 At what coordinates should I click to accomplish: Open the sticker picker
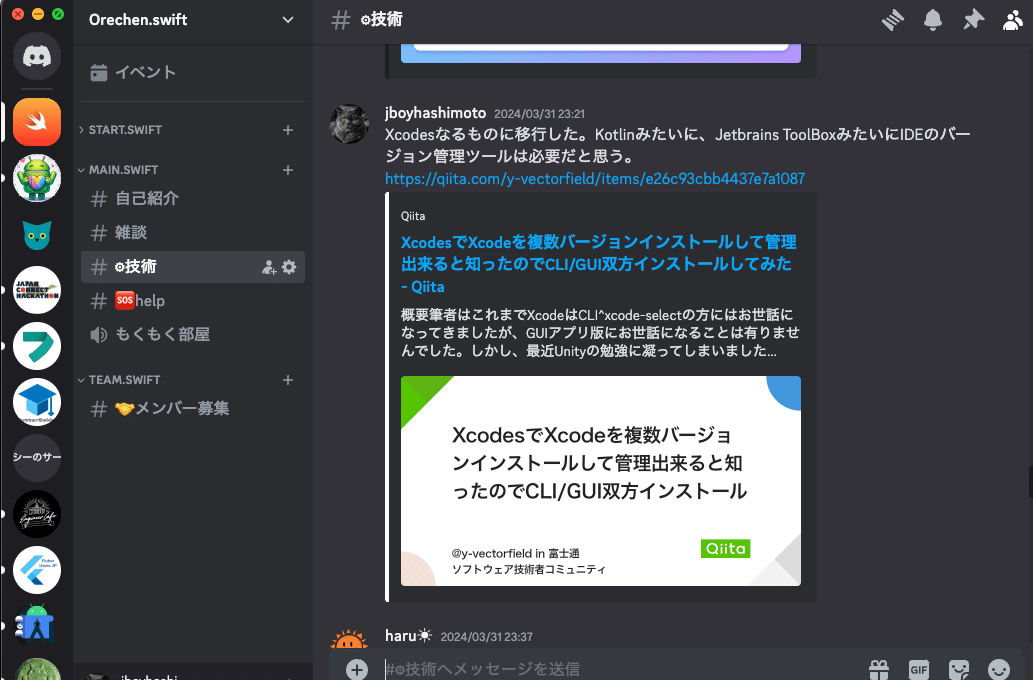click(x=959, y=669)
